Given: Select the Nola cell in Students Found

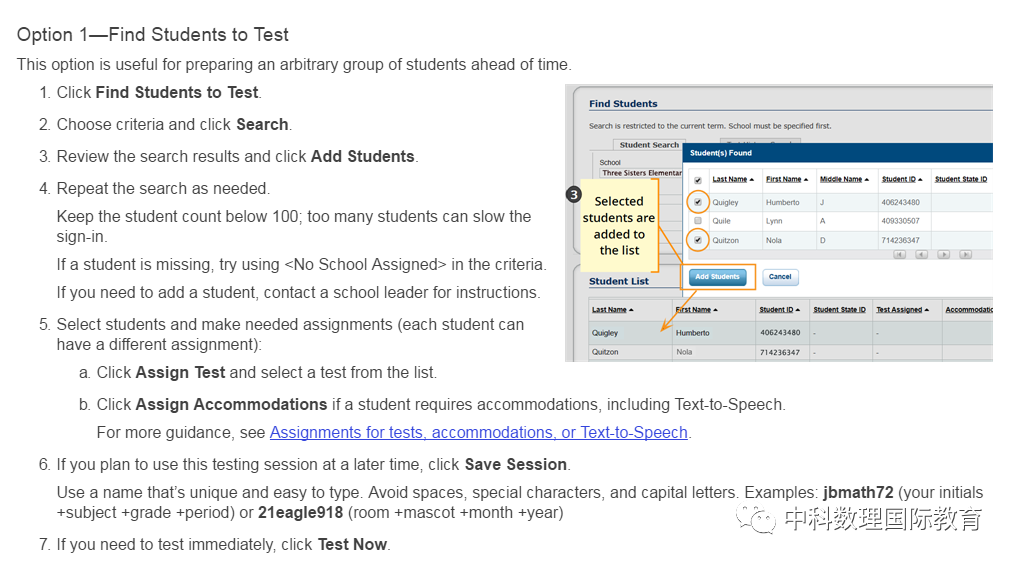Looking at the screenshot, I should tap(774, 241).
